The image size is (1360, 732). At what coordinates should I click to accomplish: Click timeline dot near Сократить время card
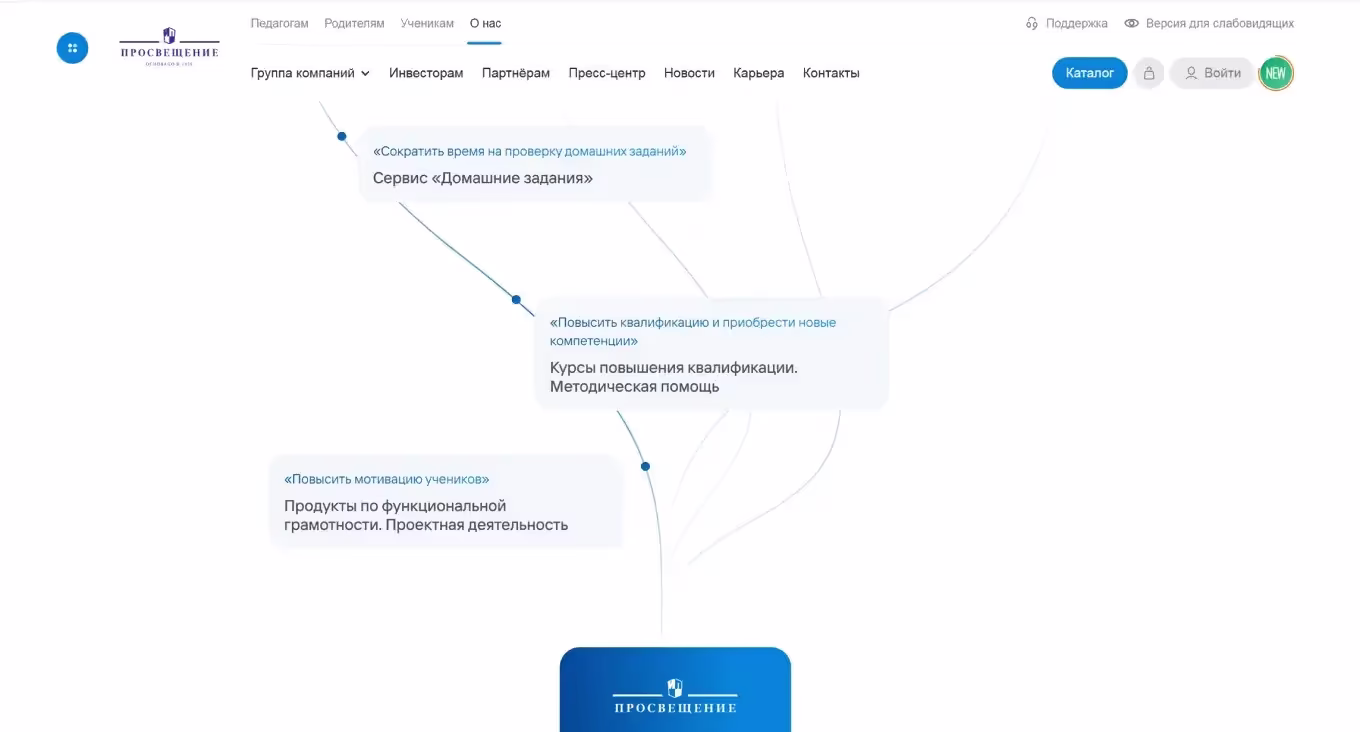click(341, 136)
